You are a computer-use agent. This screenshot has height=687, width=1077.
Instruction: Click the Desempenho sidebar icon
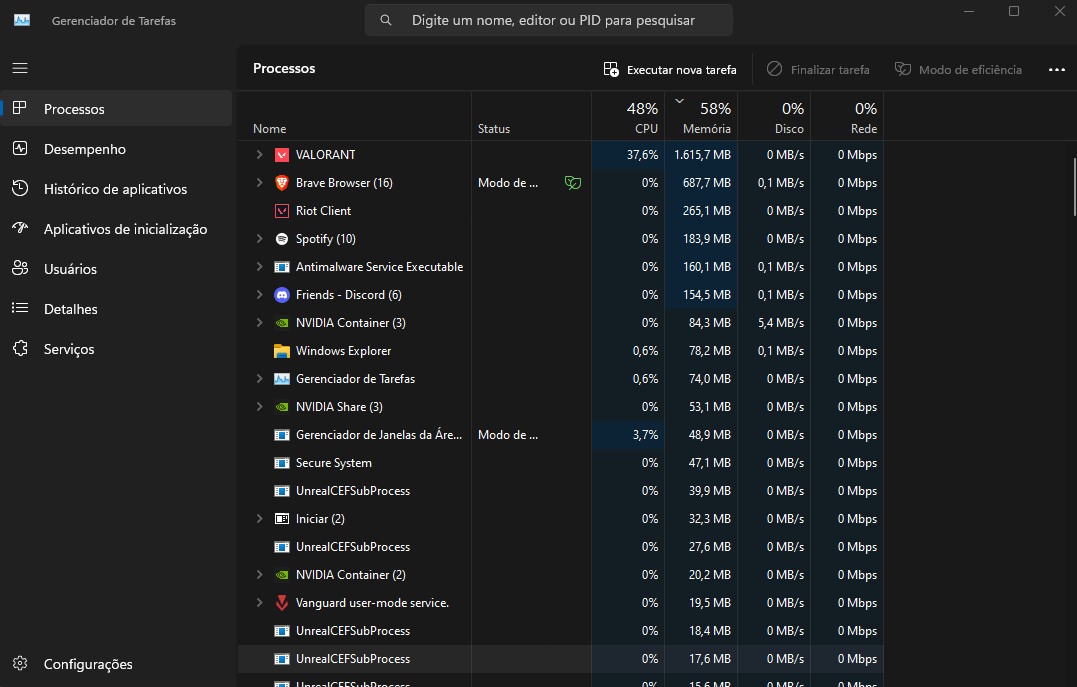point(20,148)
